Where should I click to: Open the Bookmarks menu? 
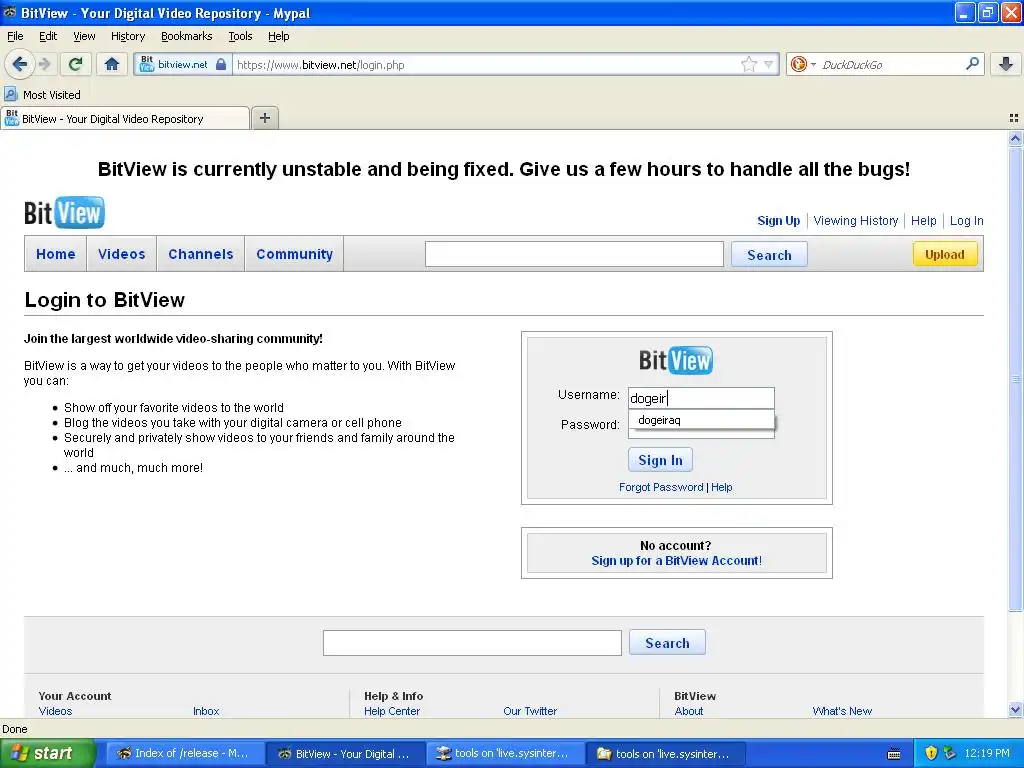coord(187,36)
